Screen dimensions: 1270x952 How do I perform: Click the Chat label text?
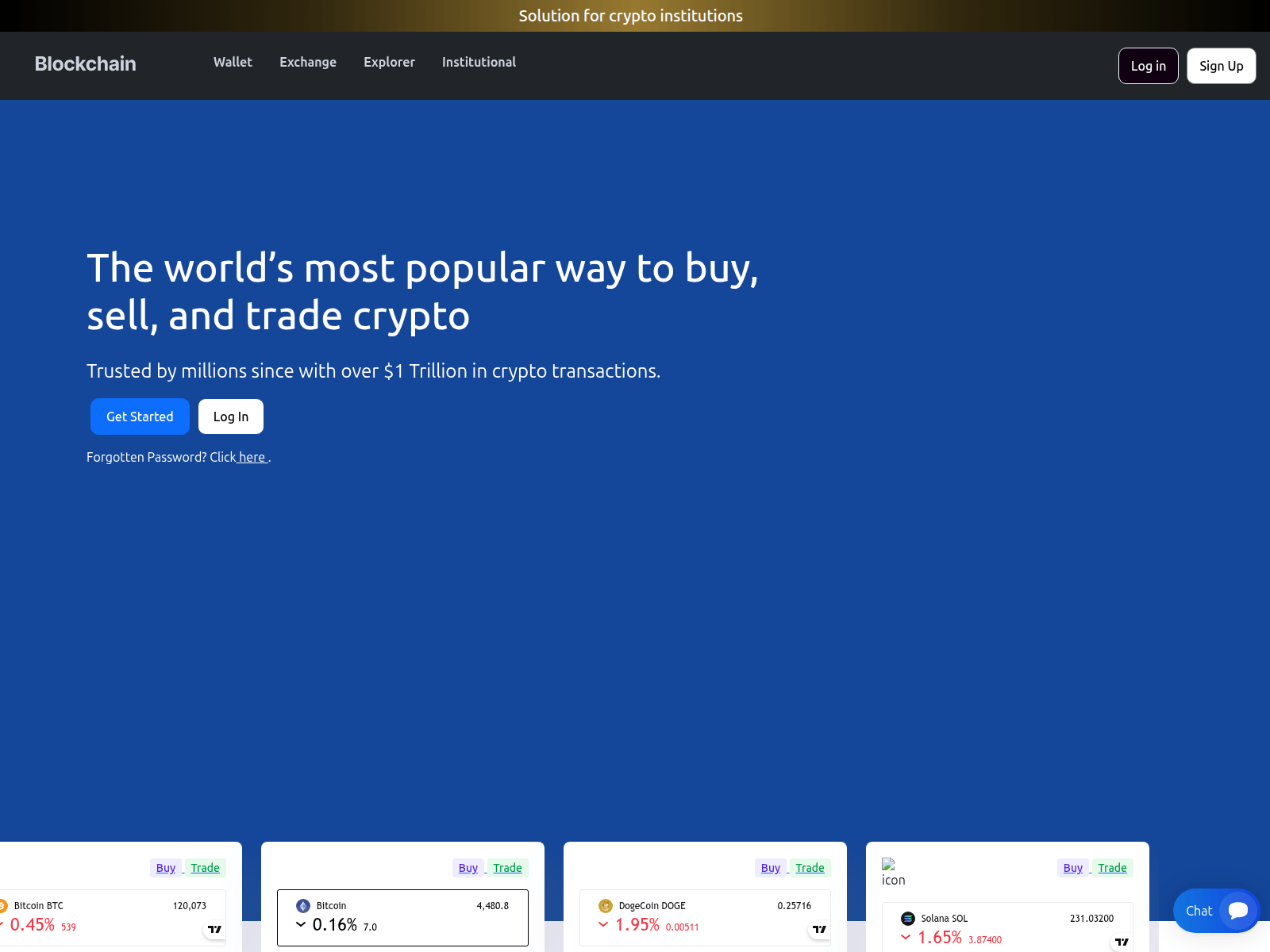[x=1199, y=911]
